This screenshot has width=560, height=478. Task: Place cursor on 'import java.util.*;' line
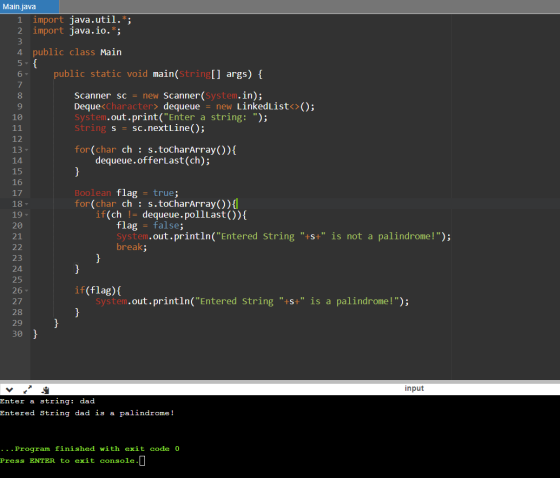point(82,20)
